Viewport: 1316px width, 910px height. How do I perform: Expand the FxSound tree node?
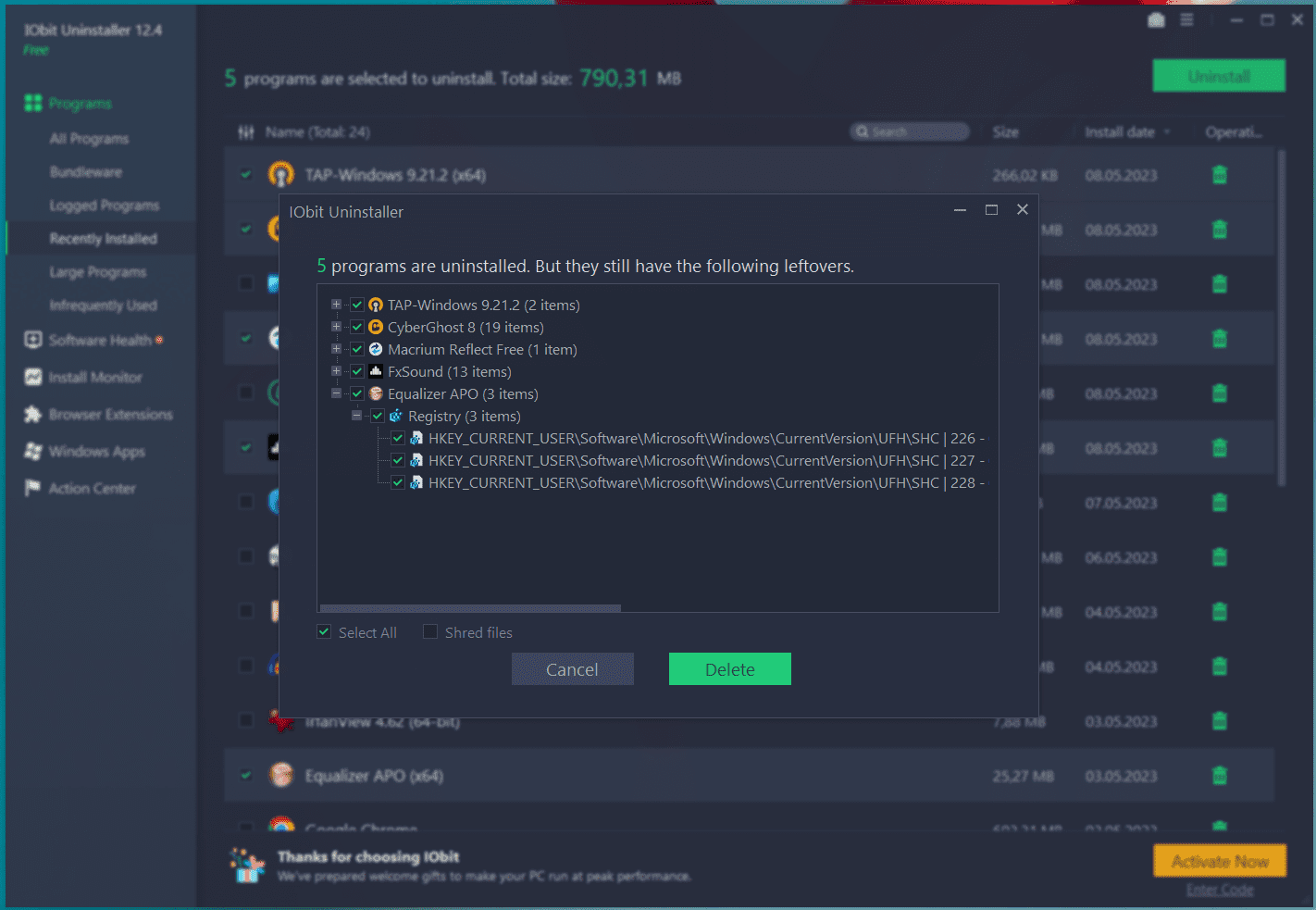click(x=336, y=371)
